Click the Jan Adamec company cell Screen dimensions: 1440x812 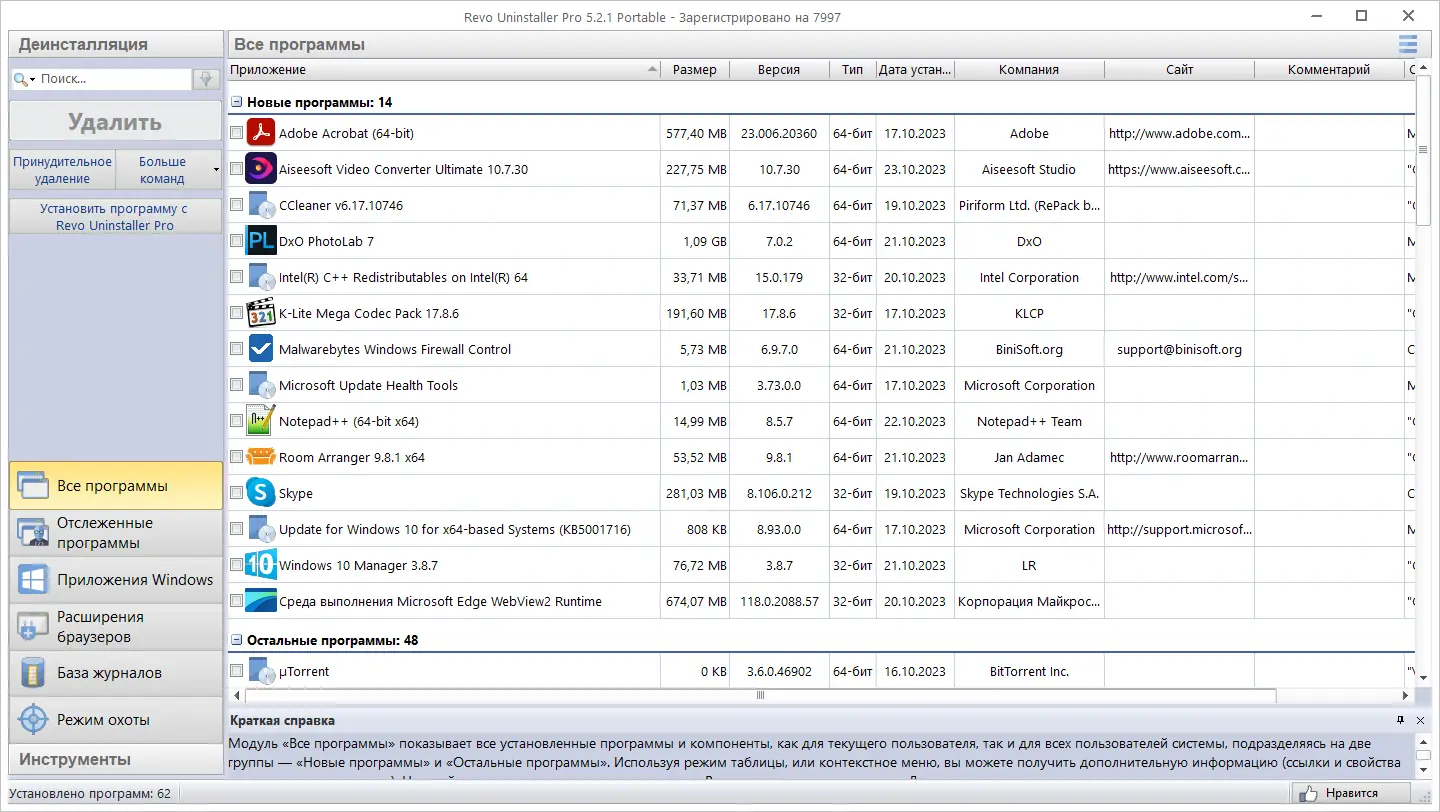coord(1029,457)
